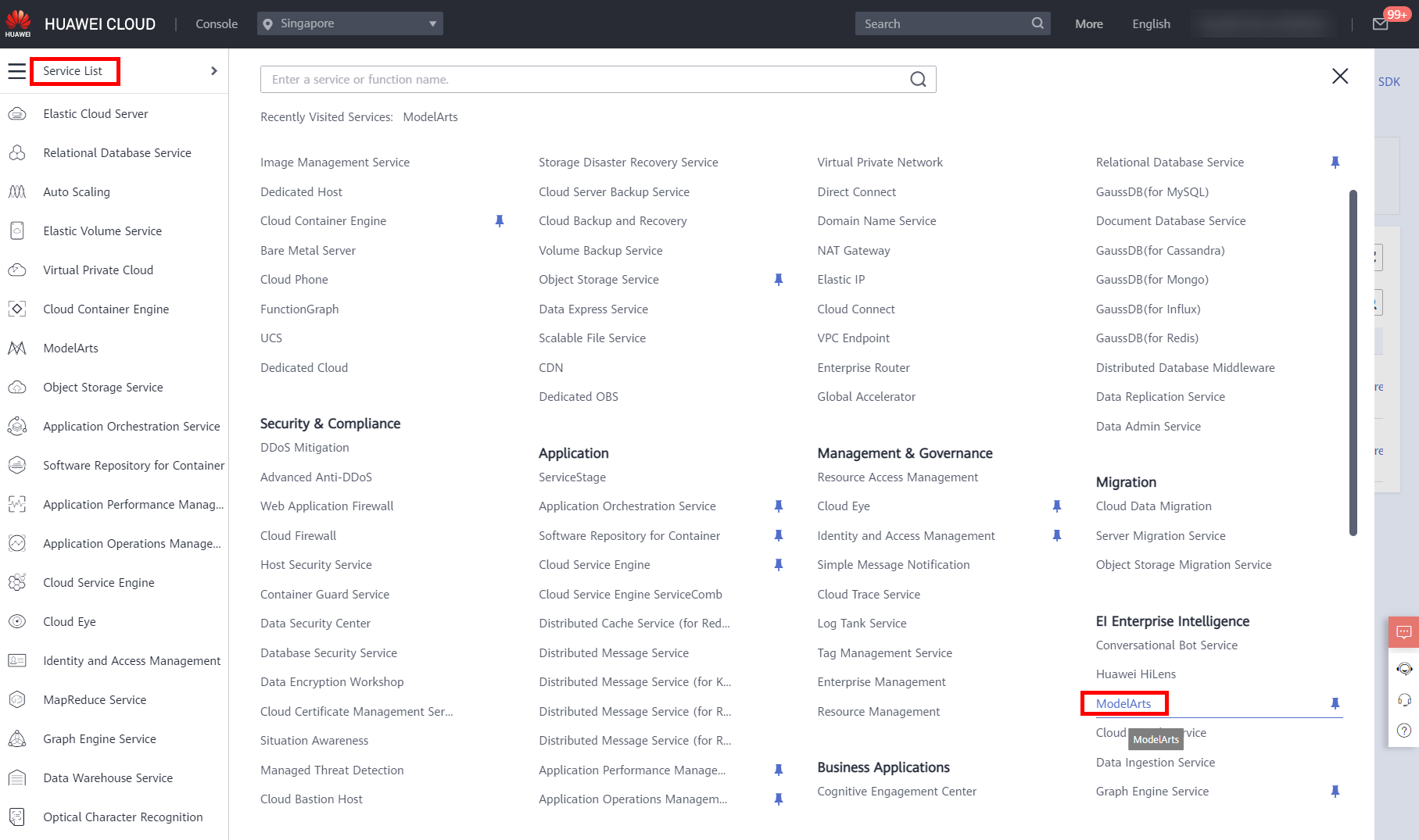Unpin Object Storage Service in the service list
Viewport: 1419px width, 840px height.
(778, 280)
